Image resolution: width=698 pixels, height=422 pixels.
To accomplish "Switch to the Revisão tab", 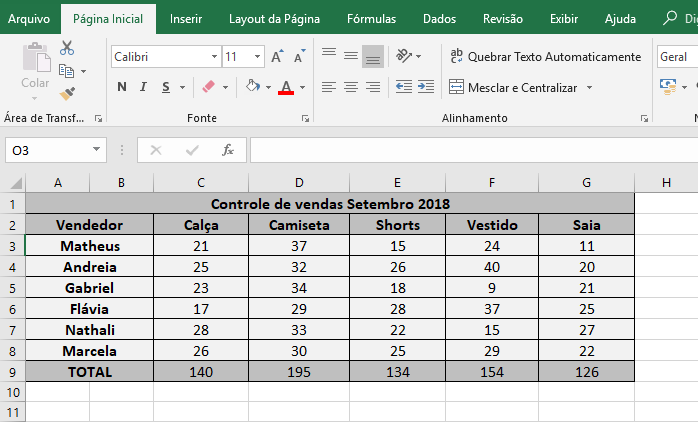I will pyautogui.click(x=503, y=19).
